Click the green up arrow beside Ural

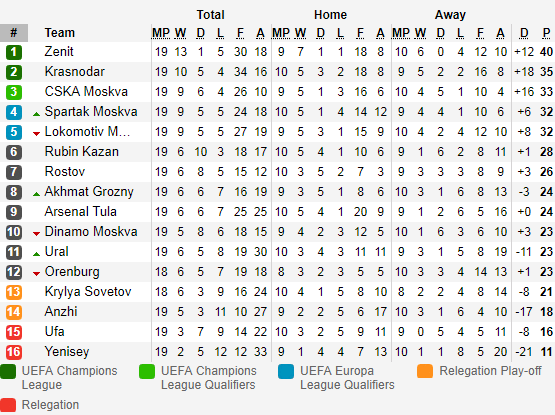pyautogui.click(x=36, y=254)
